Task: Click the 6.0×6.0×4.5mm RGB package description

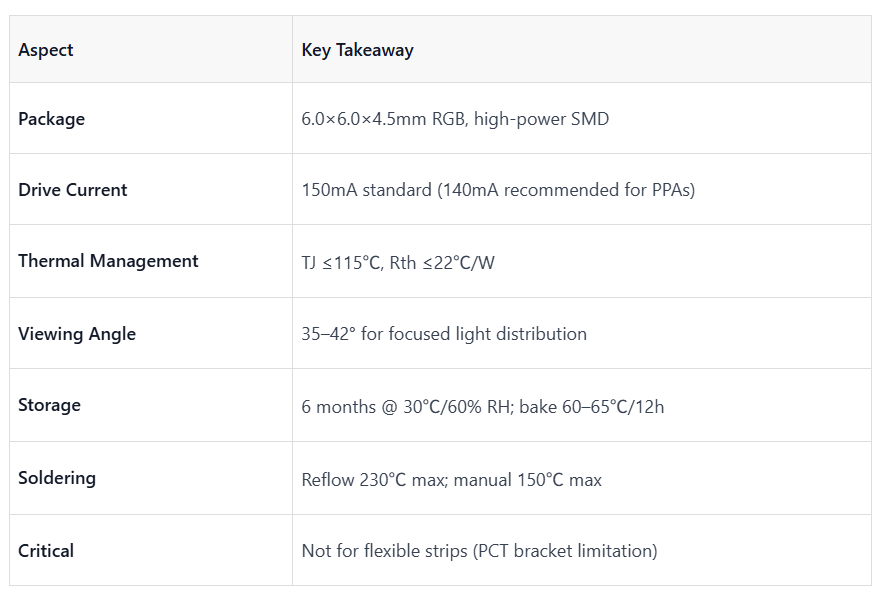Action: tap(455, 119)
